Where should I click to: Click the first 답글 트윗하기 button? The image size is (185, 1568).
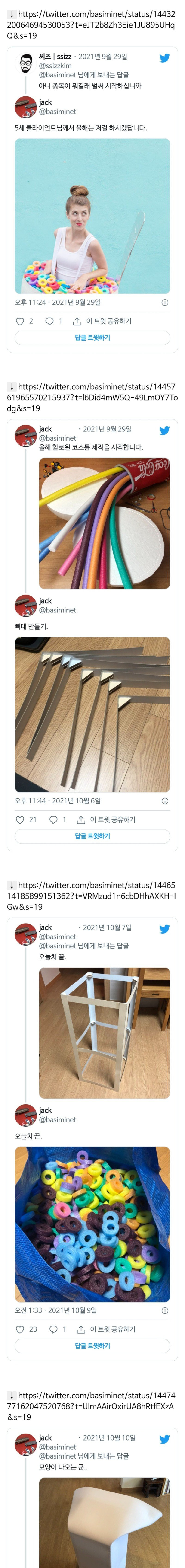pyautogui.click(x=92, y=337)
